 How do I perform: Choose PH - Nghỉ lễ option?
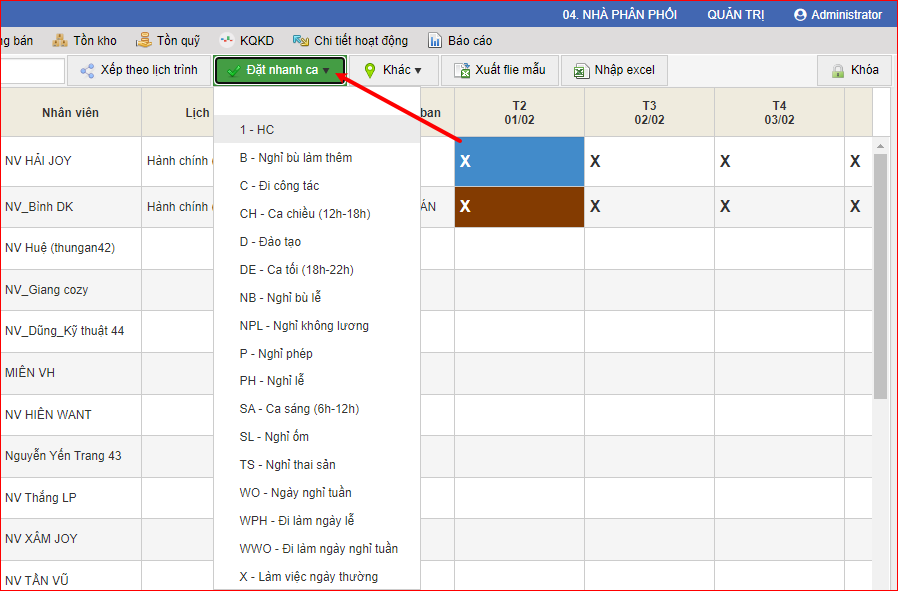(x=317, y=380)
